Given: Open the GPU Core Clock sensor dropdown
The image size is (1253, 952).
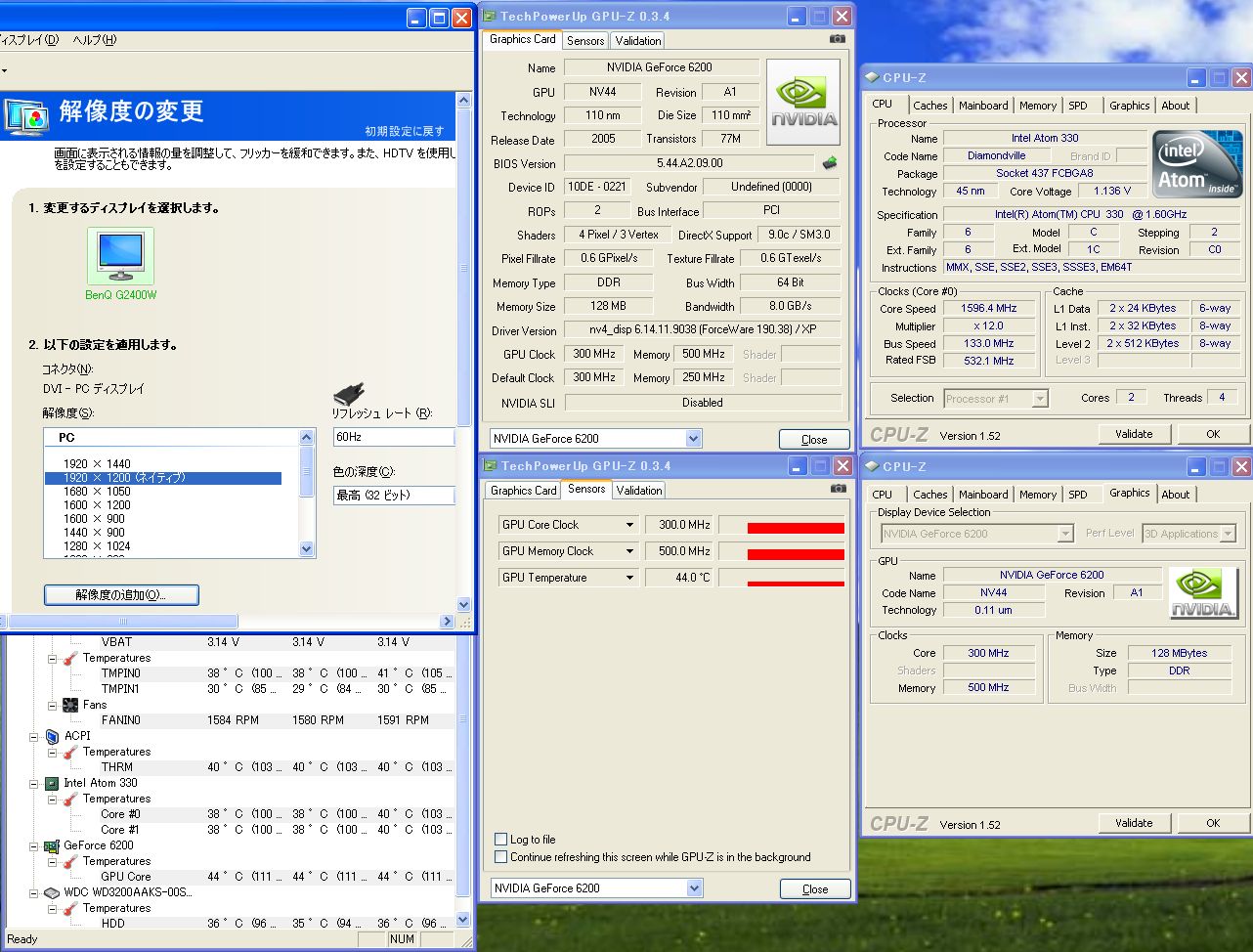Looking at the screenshot, I should point(629,525).
